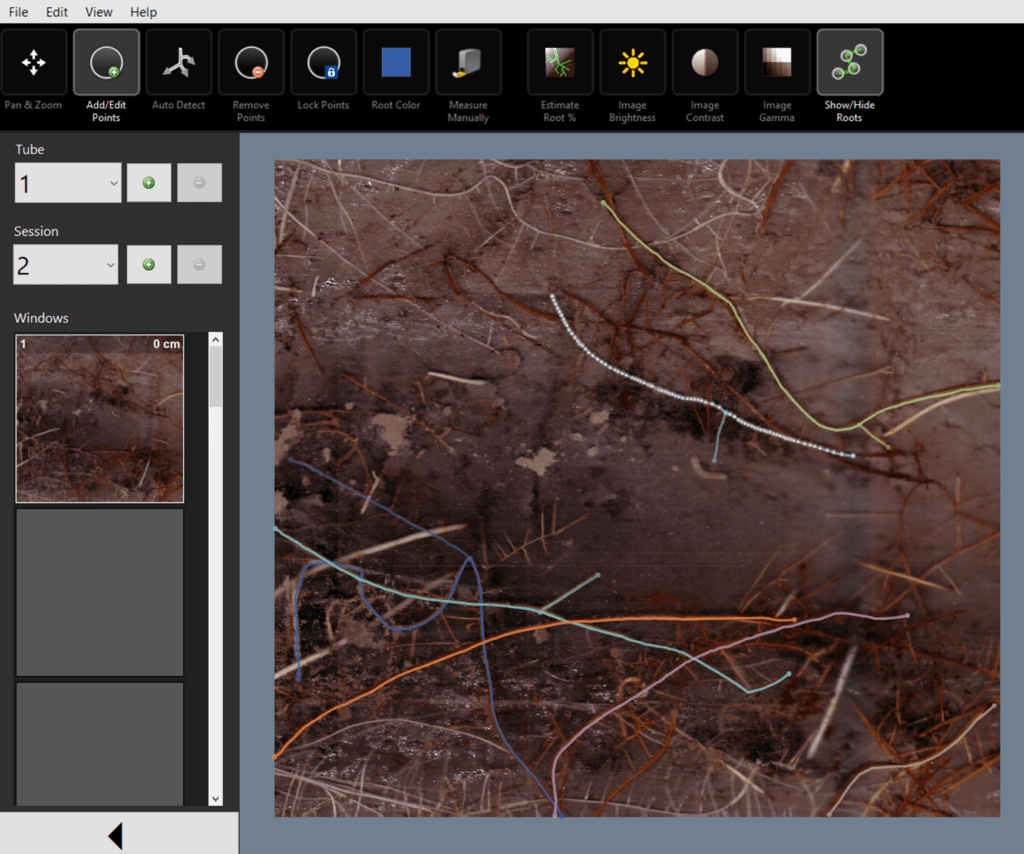The image size is (1024, 854).
Task: Select the Lock Points tool
Action: 323,64
